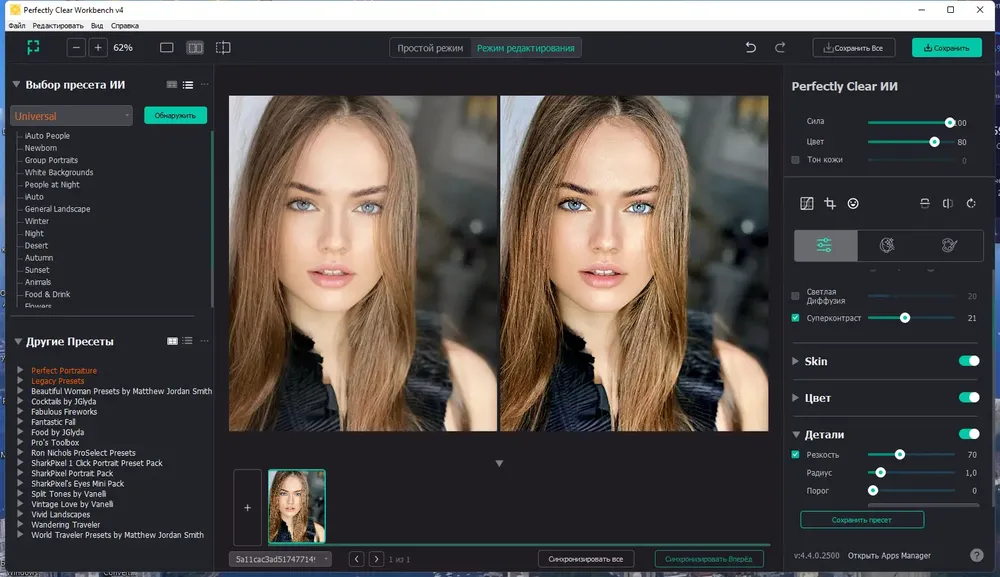Click the redo arrow in top toolbar
Viewport: 1000px width, 577px height.
(779, 48)
